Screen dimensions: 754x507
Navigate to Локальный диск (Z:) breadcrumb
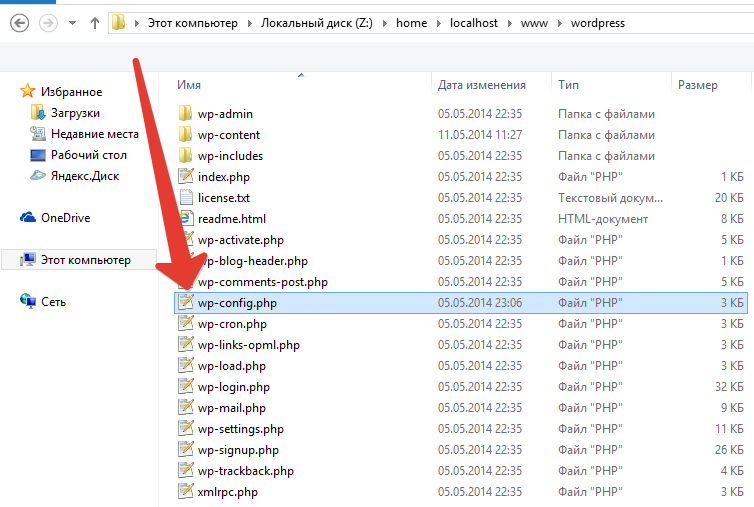[x=317, y=23]
